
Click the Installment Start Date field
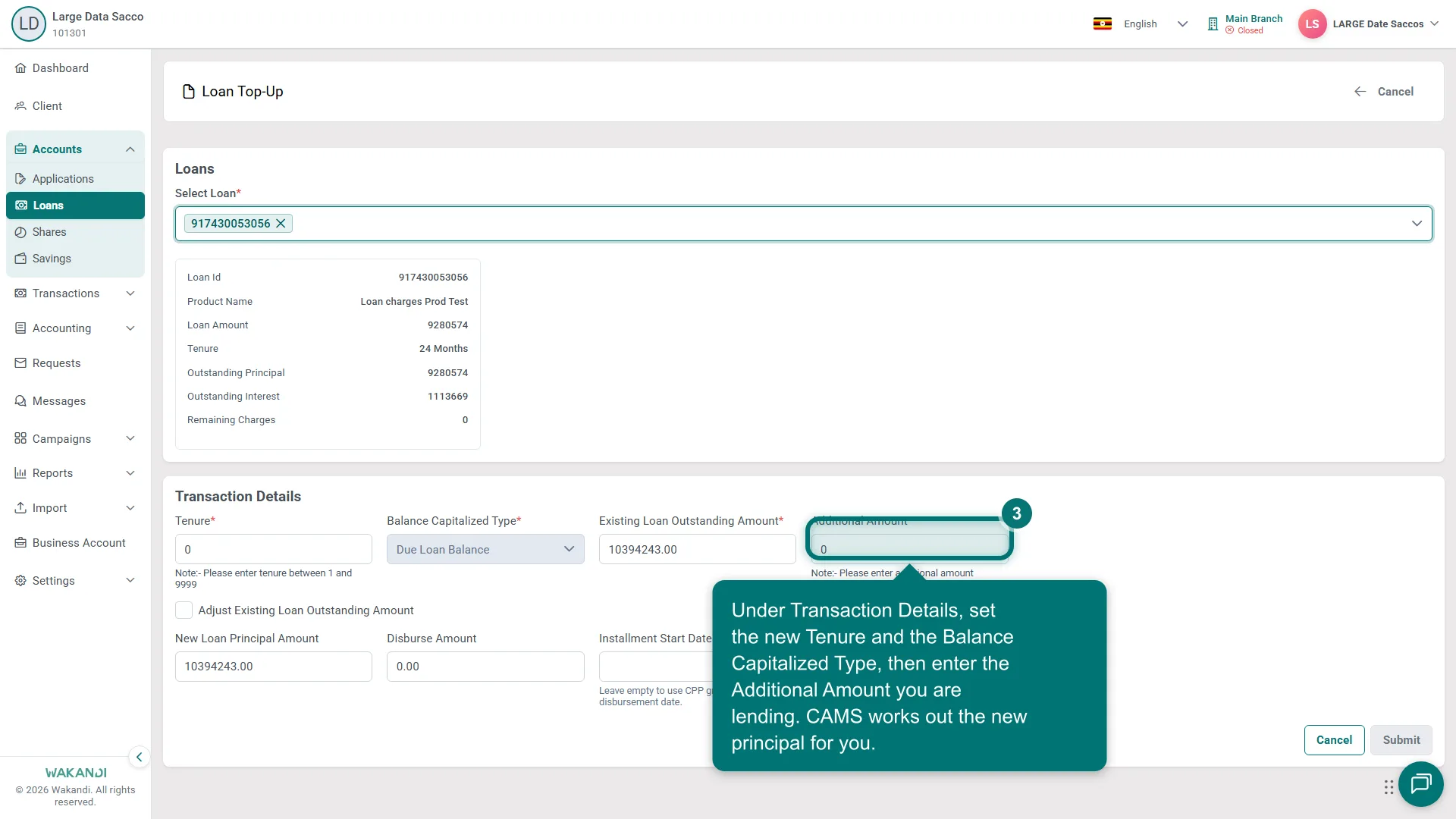click(x=655, y=667)
